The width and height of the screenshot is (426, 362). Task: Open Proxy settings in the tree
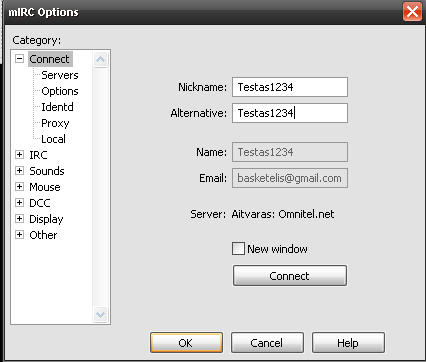(55, 123)
